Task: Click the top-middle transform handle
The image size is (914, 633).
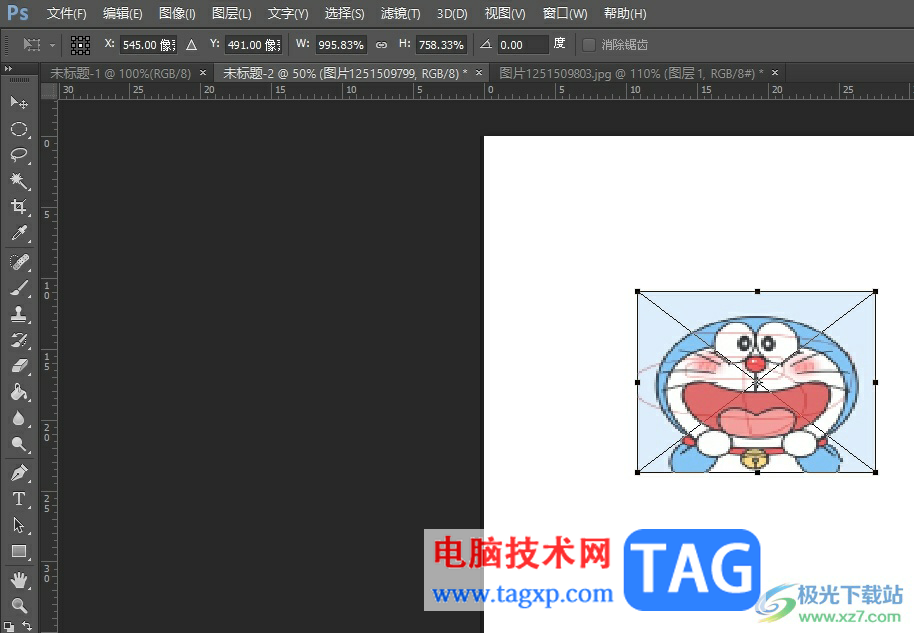Action: pyautogui.click(x=757, y=291)
